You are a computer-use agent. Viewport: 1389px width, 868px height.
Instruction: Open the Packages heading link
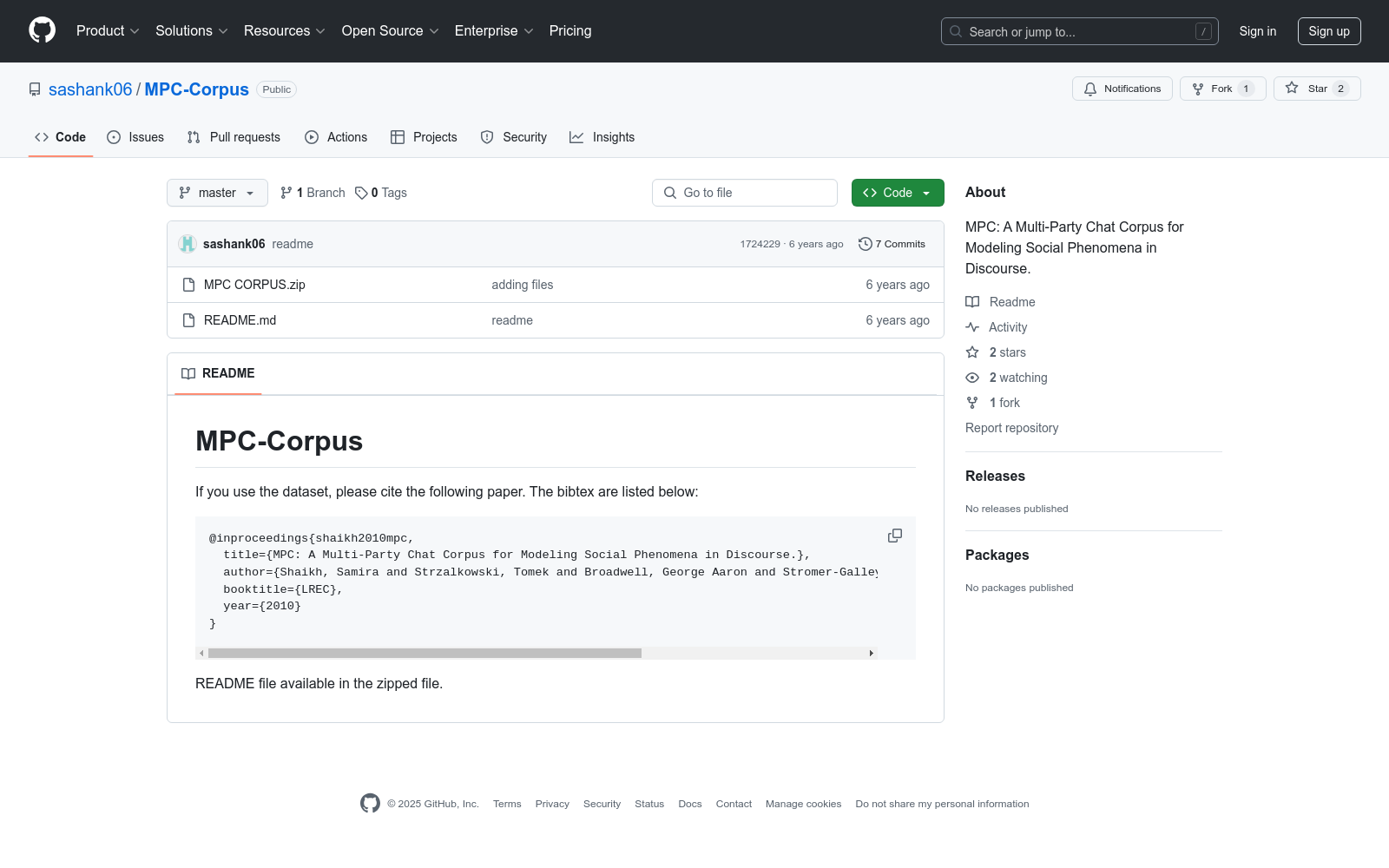(997, 555)
